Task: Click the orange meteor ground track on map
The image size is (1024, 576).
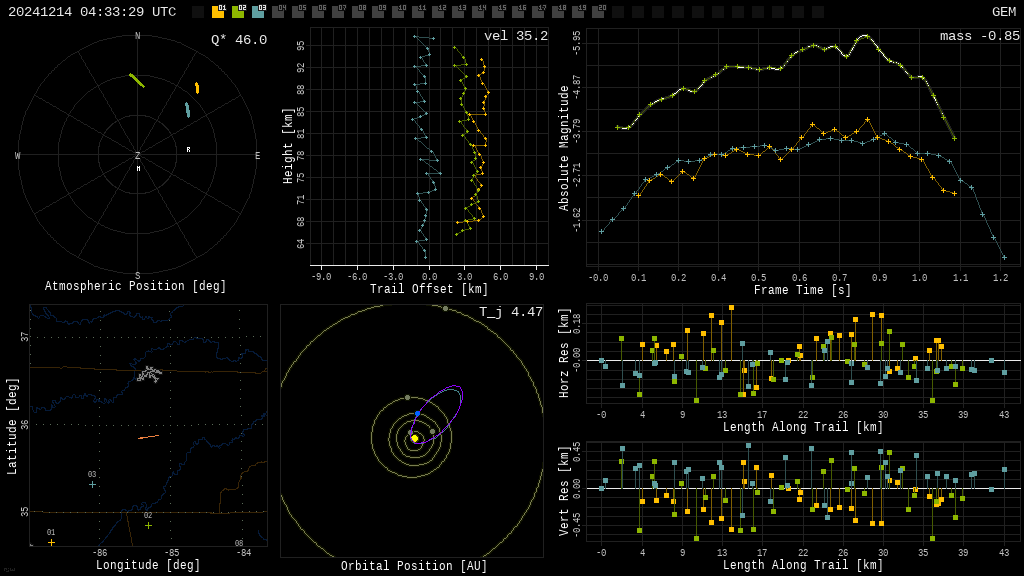Action: [x=148, y=437]
